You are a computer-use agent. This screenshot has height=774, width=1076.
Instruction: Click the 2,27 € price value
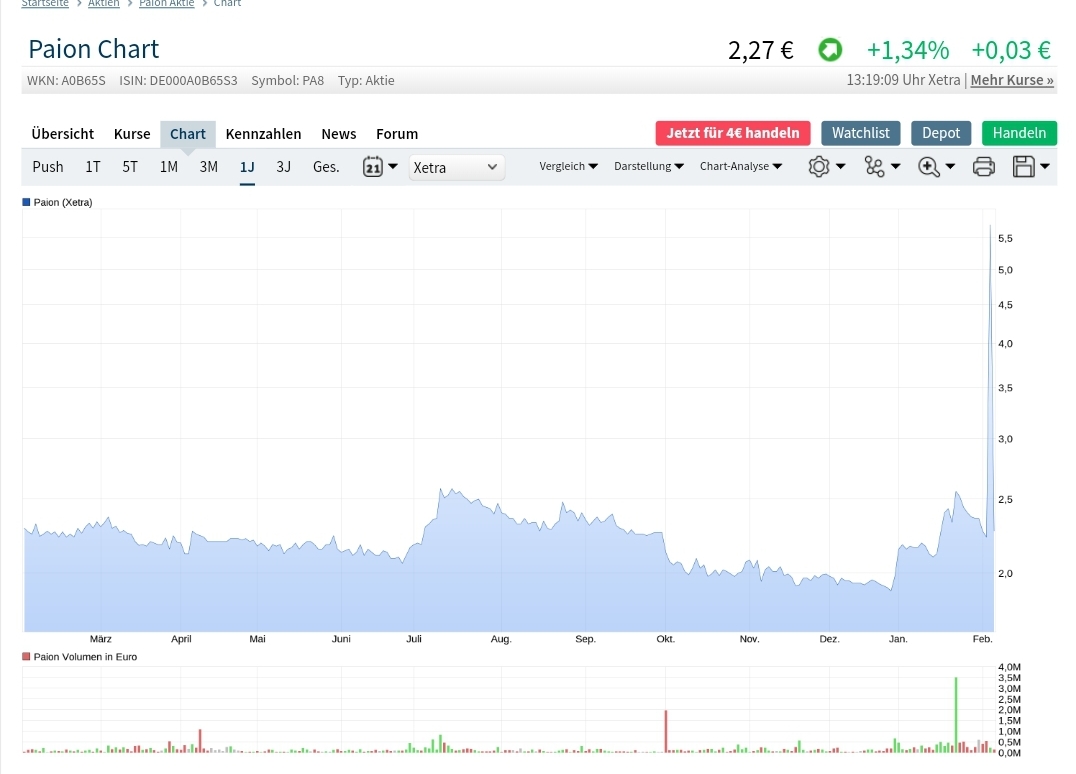tap(760, 50)
